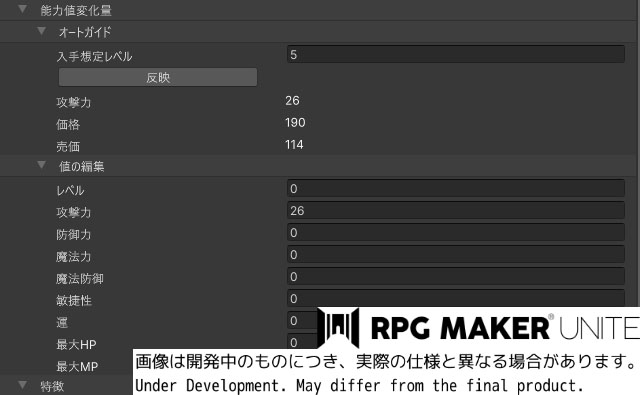This screenshot has height=395, width=640.
Task: Select the レベル value field
Action: pyautogui.click(x=456, y=189)
